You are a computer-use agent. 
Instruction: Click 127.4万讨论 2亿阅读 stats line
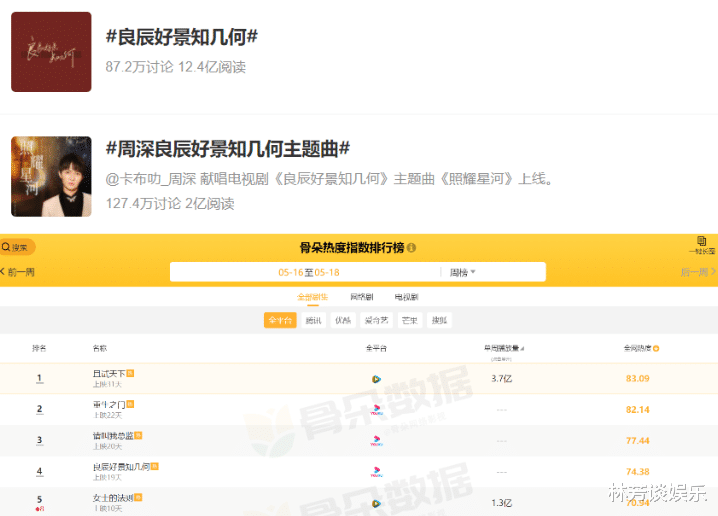pyautogui.click(x=170, y=203)
